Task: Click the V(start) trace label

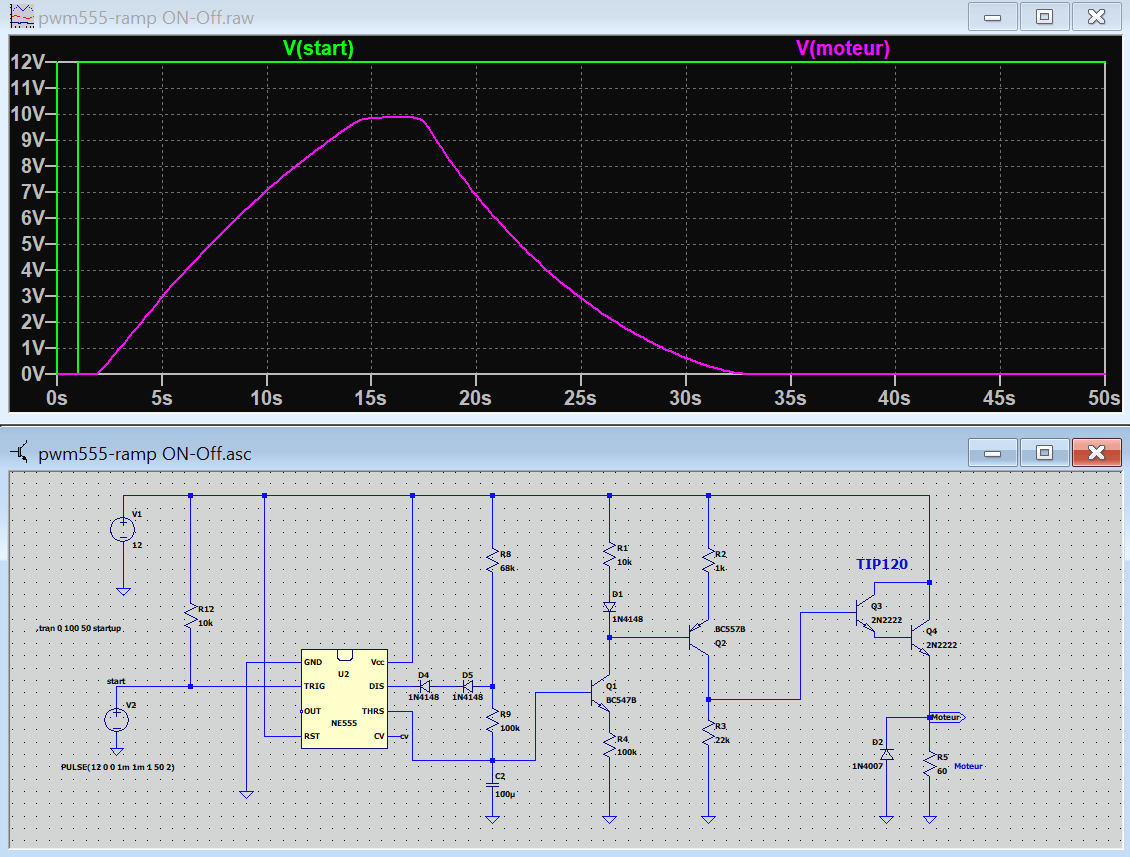Action: (x=318, y=48)
